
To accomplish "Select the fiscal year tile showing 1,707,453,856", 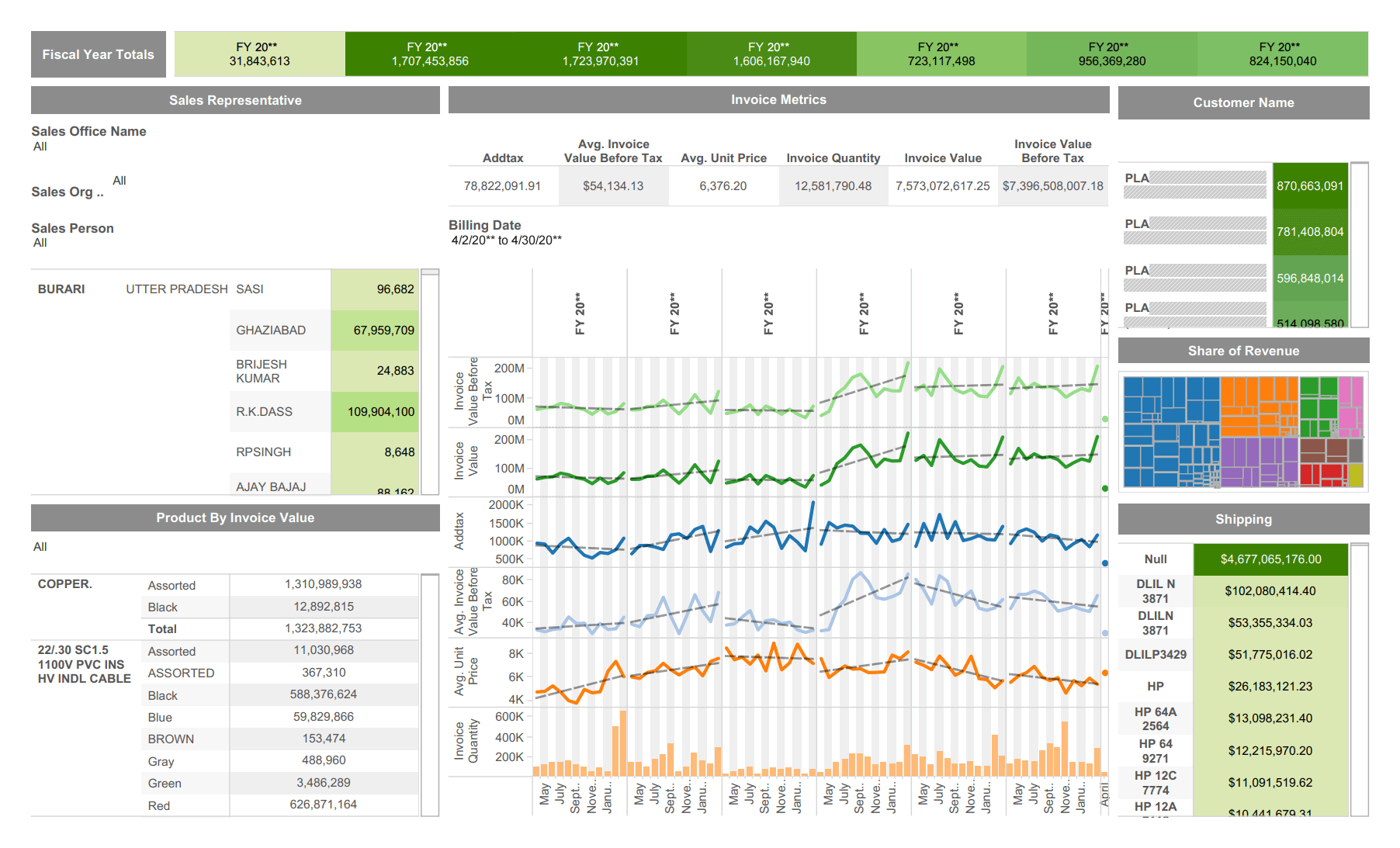I will tap(430, 54).
